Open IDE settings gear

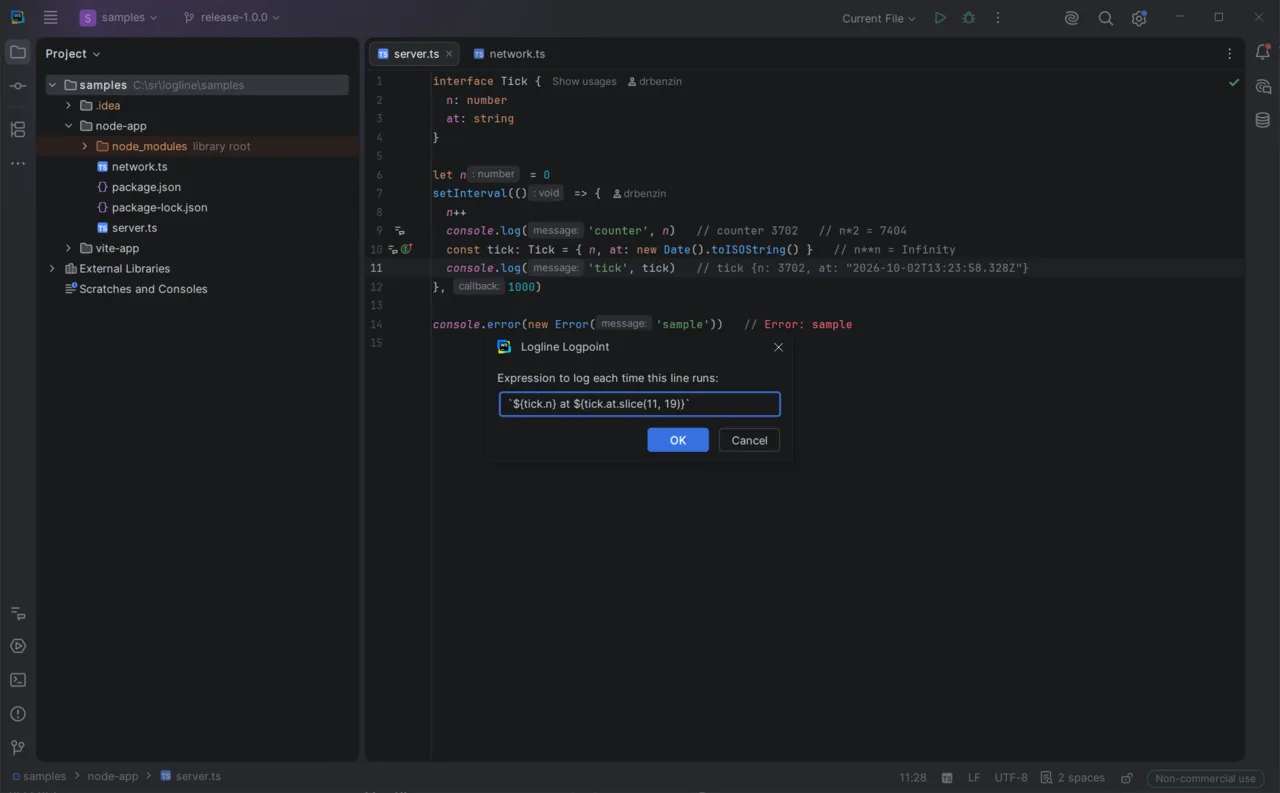coord(1139,18)
